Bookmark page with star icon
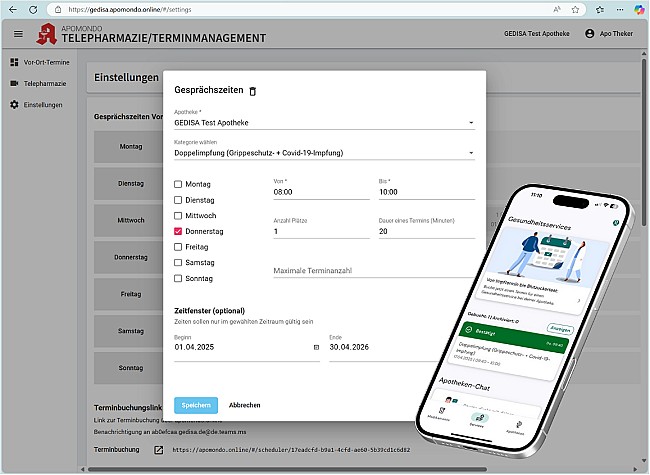Viewport: 650px width, 475px height. point(575,9)
